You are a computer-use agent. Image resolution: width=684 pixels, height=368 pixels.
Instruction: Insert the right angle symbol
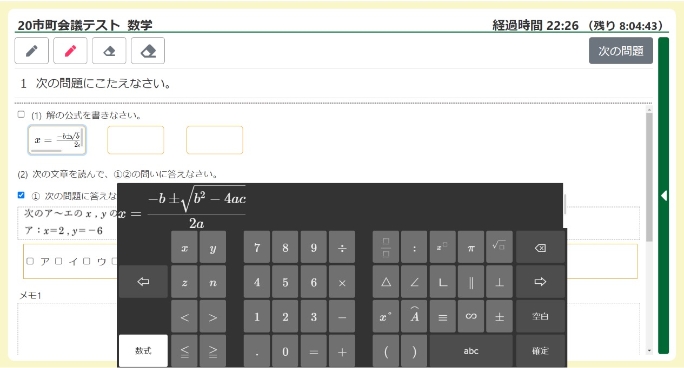pyautogui.click(x=443, y=282)
